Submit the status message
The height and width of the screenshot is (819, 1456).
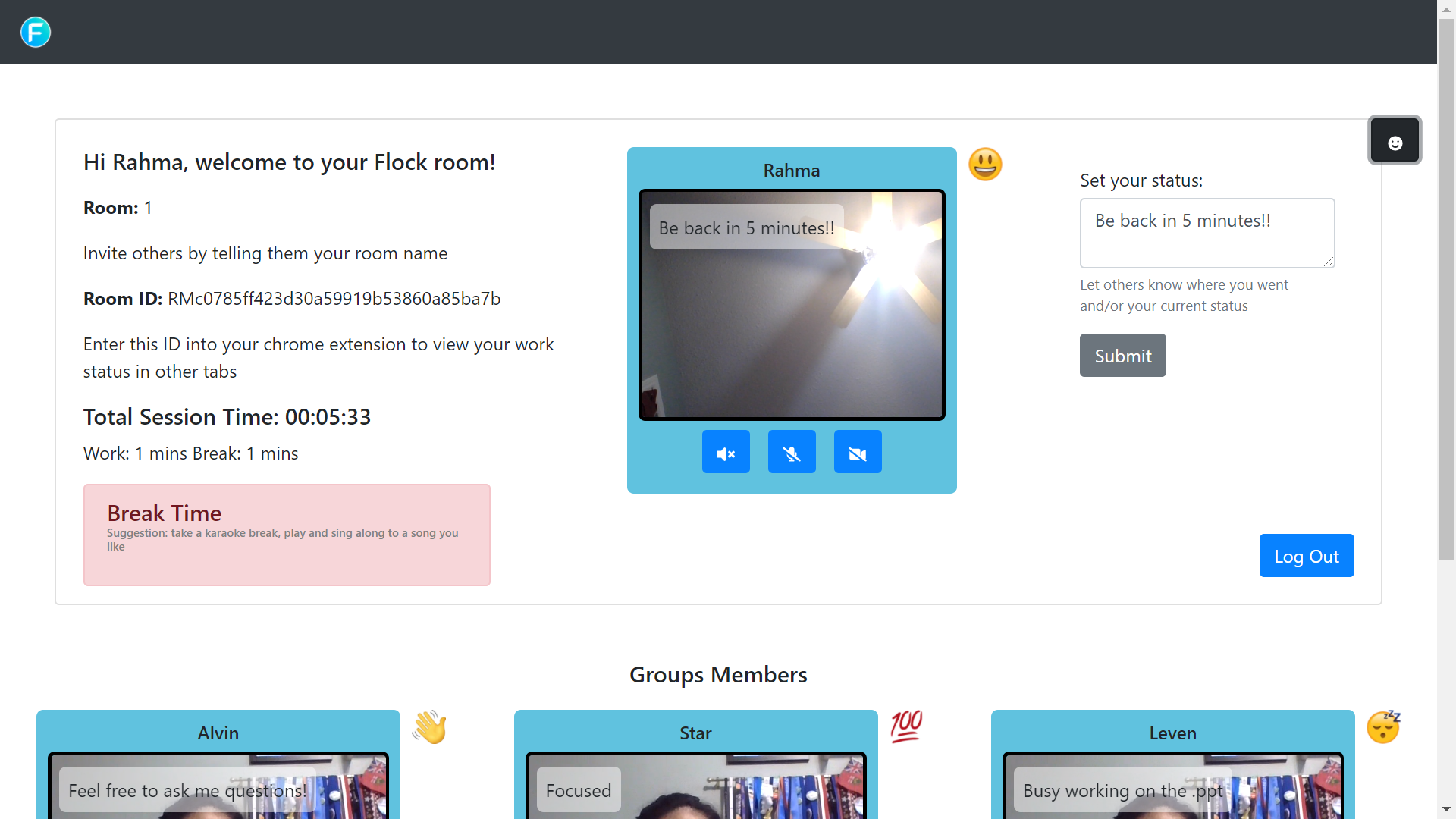[x=1122, y=356]
